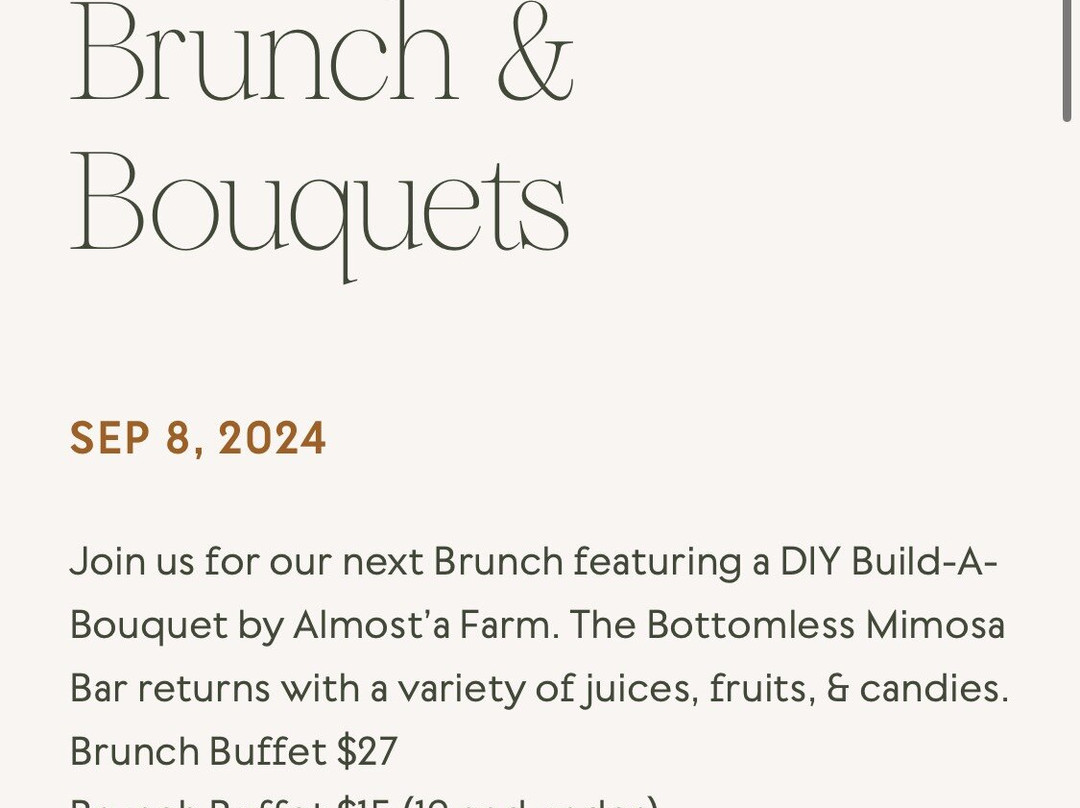
Task: Click the word 'candies.' ending the sentence
Action: (934, 688)
